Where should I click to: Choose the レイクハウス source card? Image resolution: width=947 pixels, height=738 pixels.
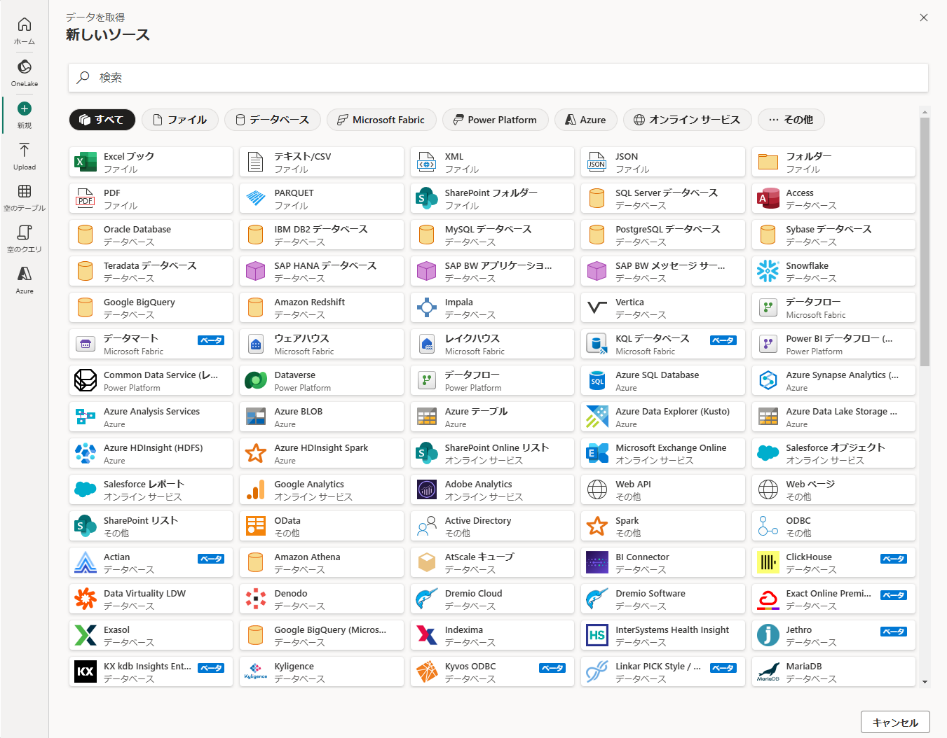pos(492,344)
